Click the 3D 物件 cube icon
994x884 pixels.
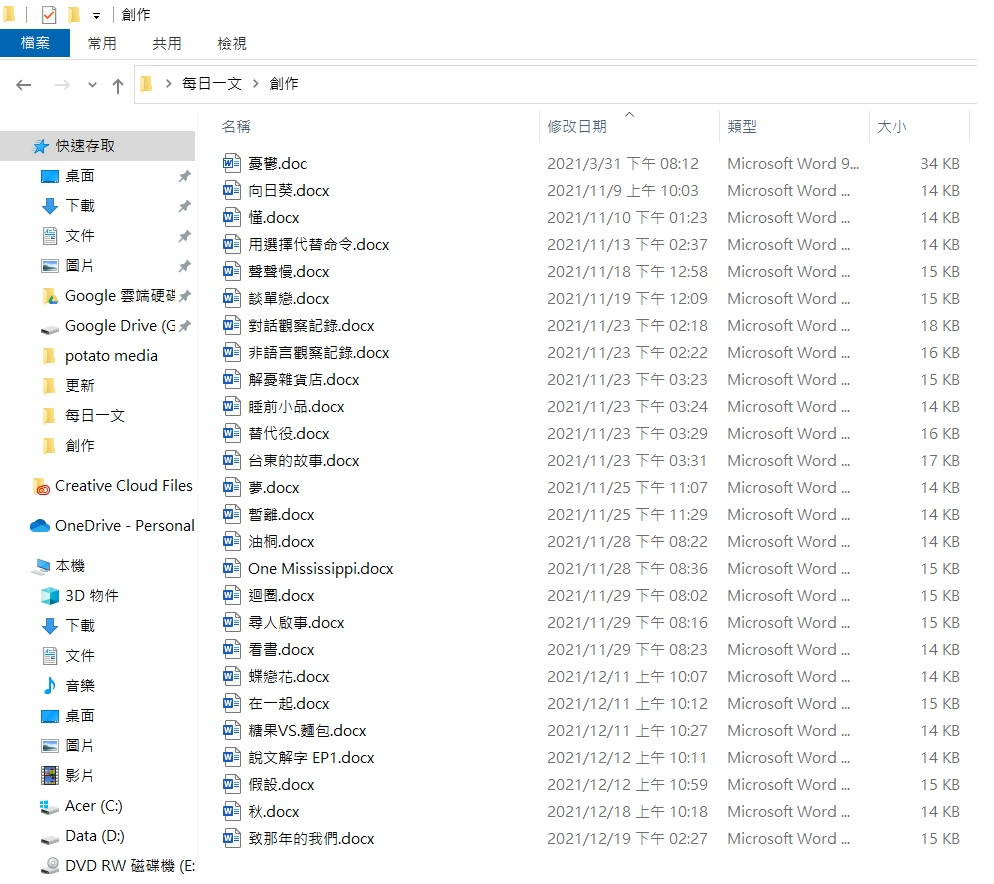(x=50, y=596)
